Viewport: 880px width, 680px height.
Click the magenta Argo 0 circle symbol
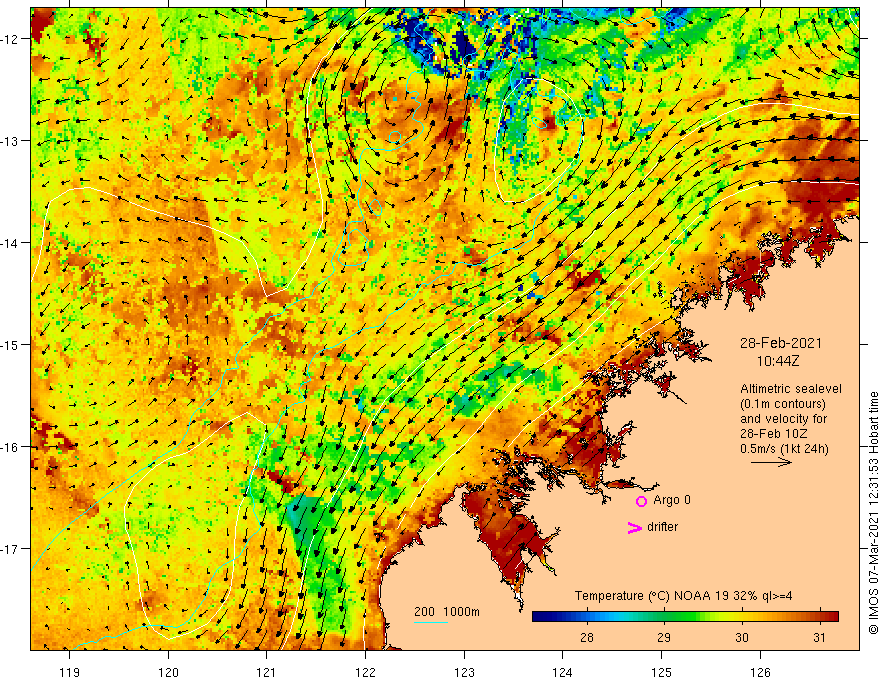pos(641,501)
